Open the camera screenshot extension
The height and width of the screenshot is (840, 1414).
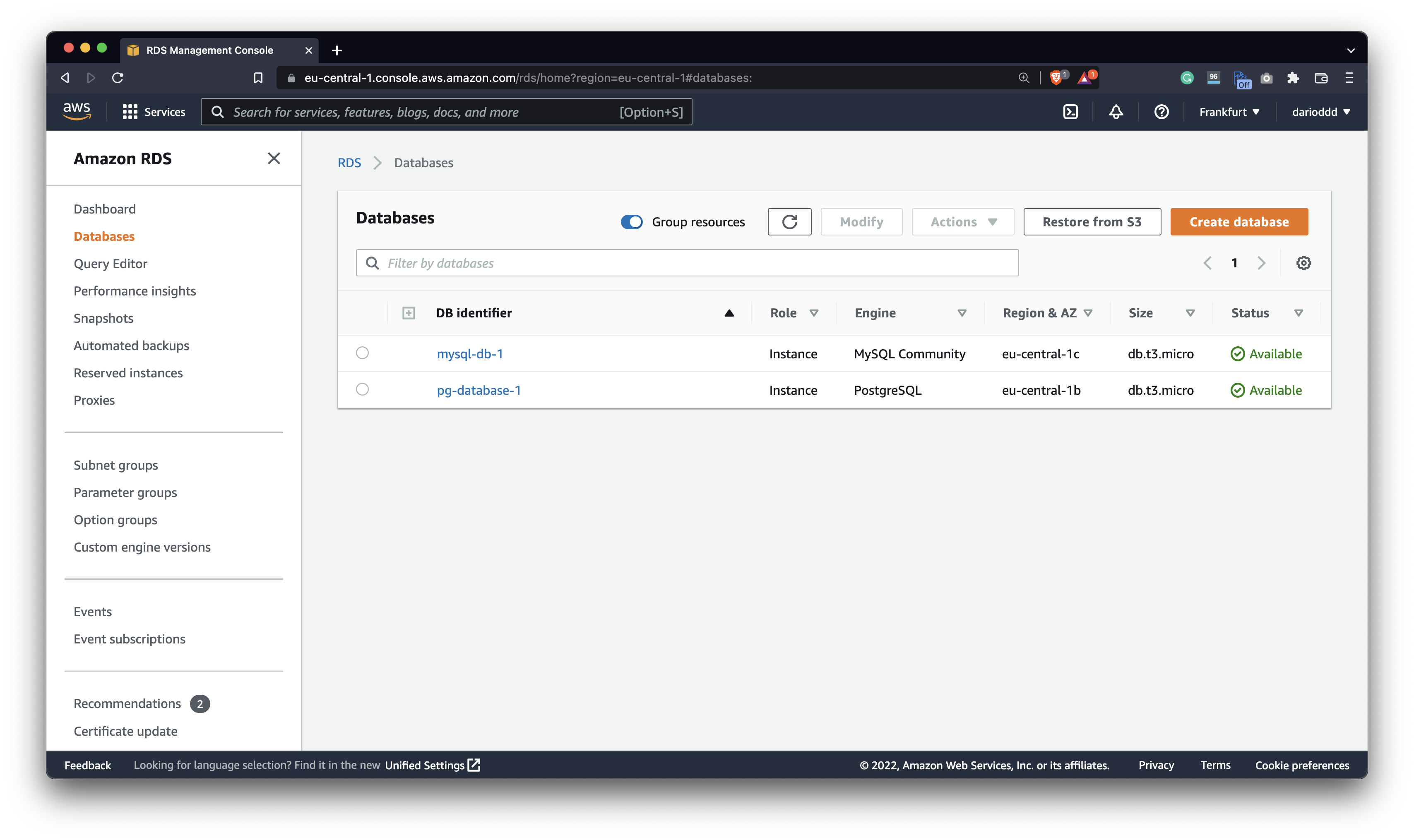click(x=1267, y=78)
